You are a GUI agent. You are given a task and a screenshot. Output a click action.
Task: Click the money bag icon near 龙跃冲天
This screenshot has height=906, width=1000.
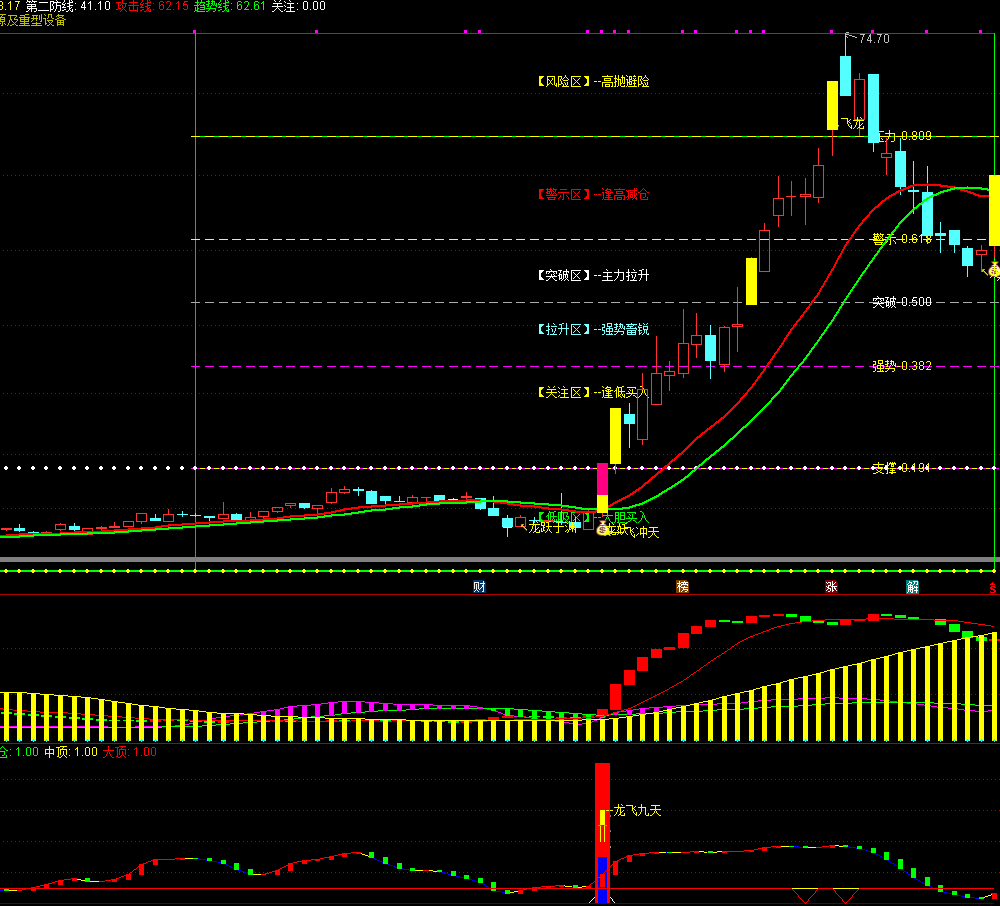(x=603, y=530)
